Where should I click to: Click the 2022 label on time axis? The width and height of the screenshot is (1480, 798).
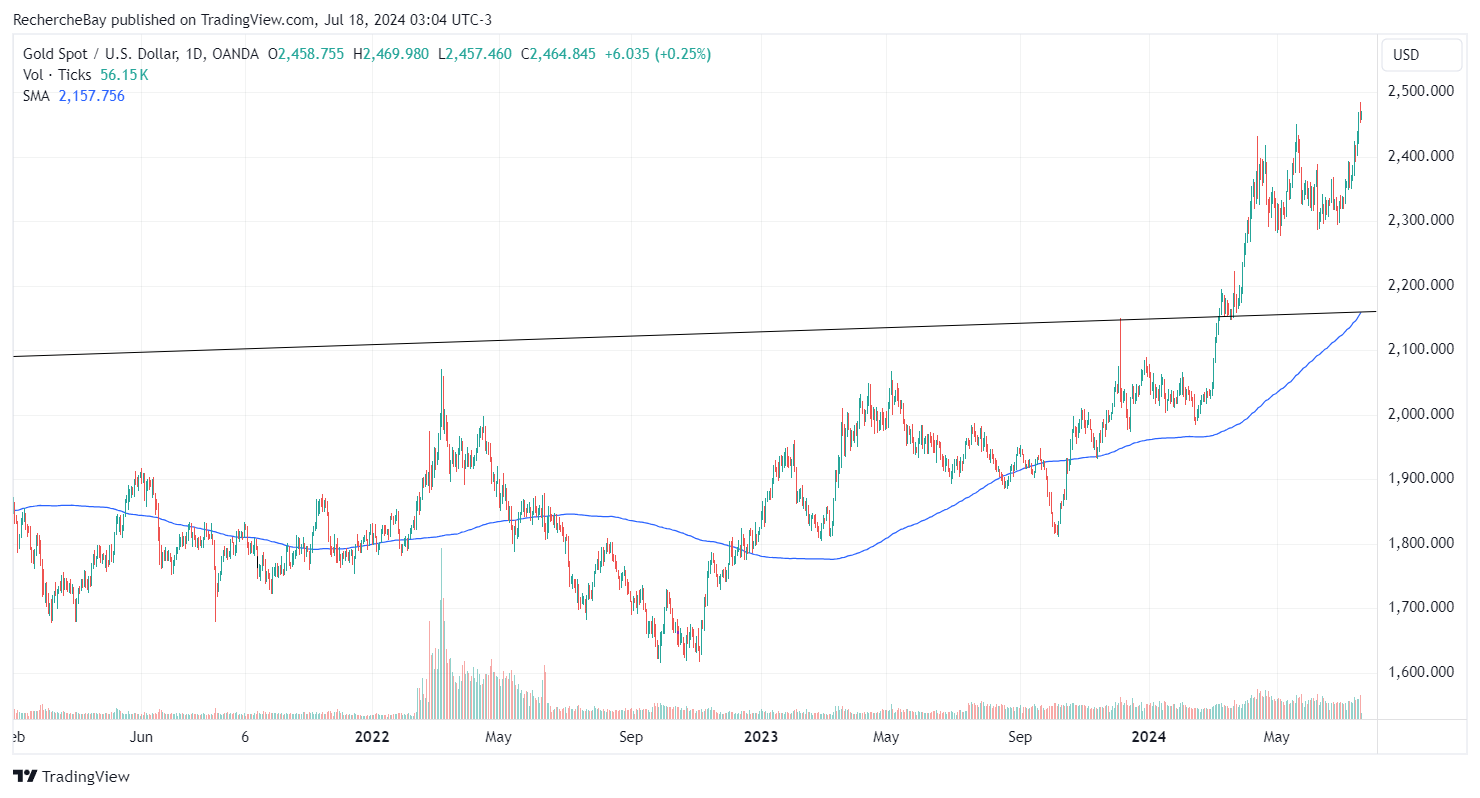[x=372, y=738]
